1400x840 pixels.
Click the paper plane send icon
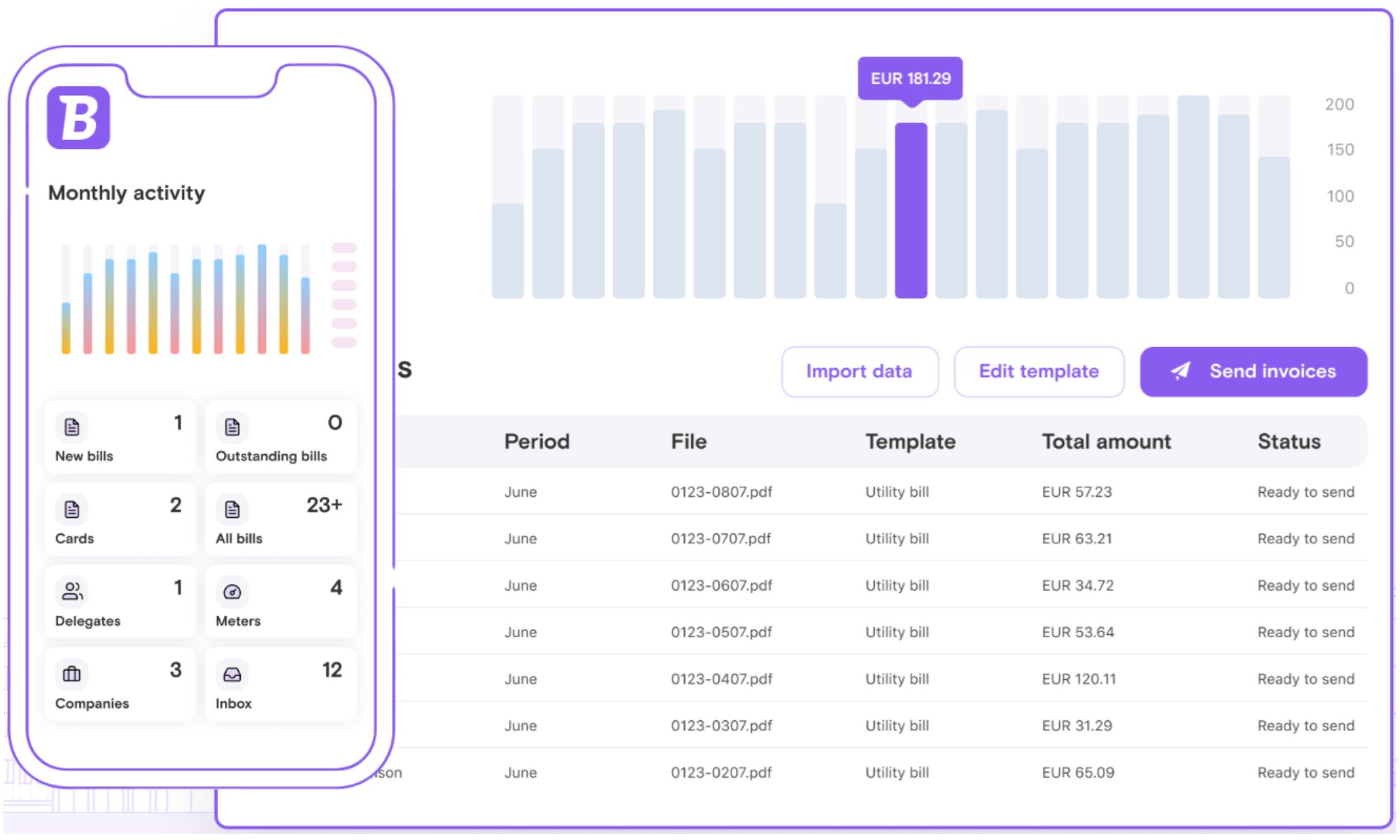pyautogui.click(x=1180, y=371)
